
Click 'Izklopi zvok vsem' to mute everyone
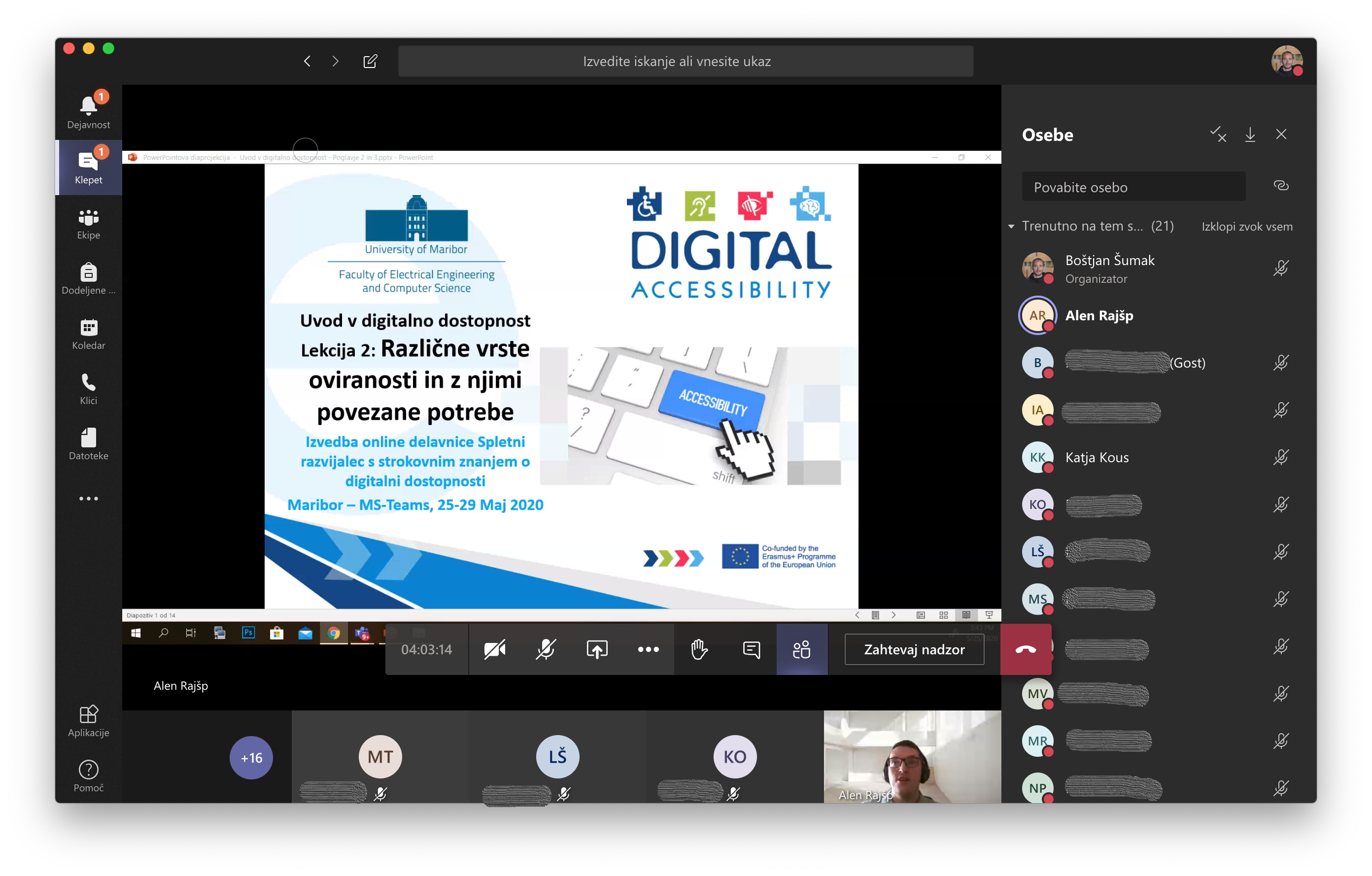point(1247,226)
